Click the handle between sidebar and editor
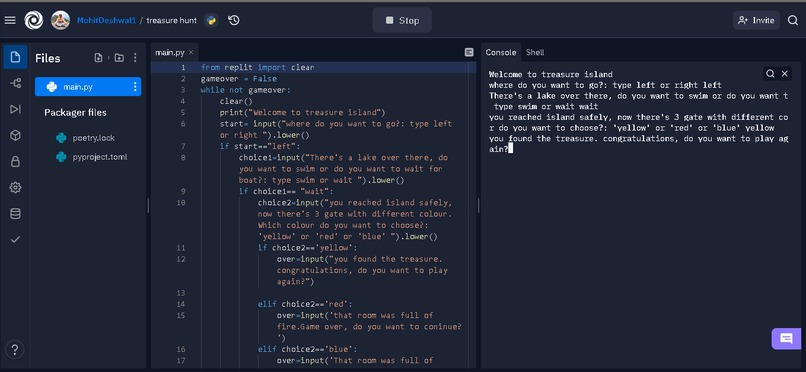 point(149,206)
